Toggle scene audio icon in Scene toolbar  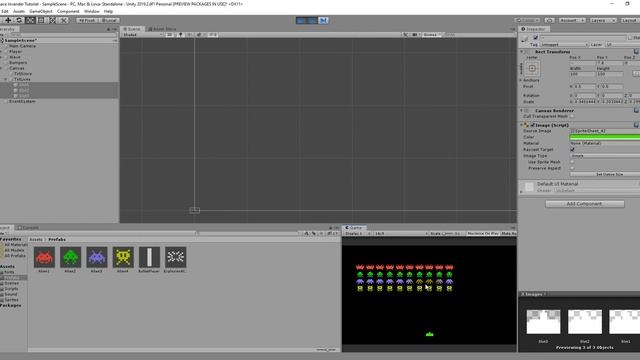[x=190, y=35]
